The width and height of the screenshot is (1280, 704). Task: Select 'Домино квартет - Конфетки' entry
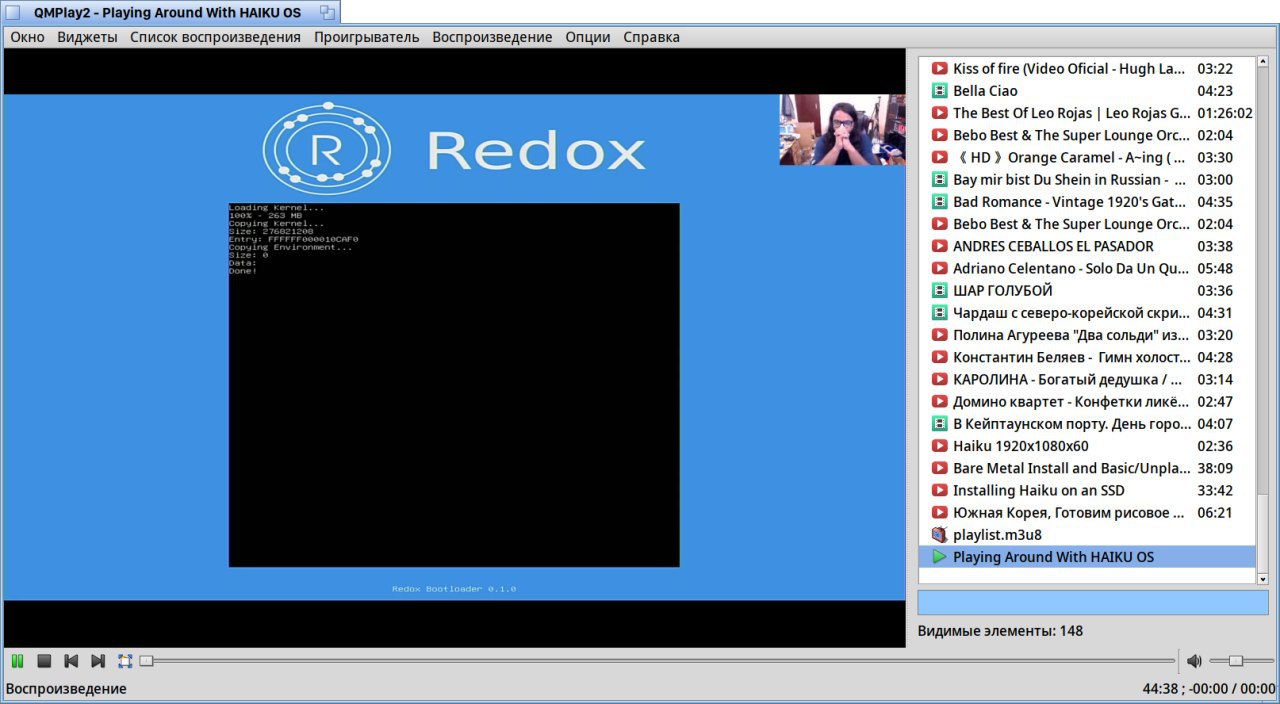(x=1087, y=402)
